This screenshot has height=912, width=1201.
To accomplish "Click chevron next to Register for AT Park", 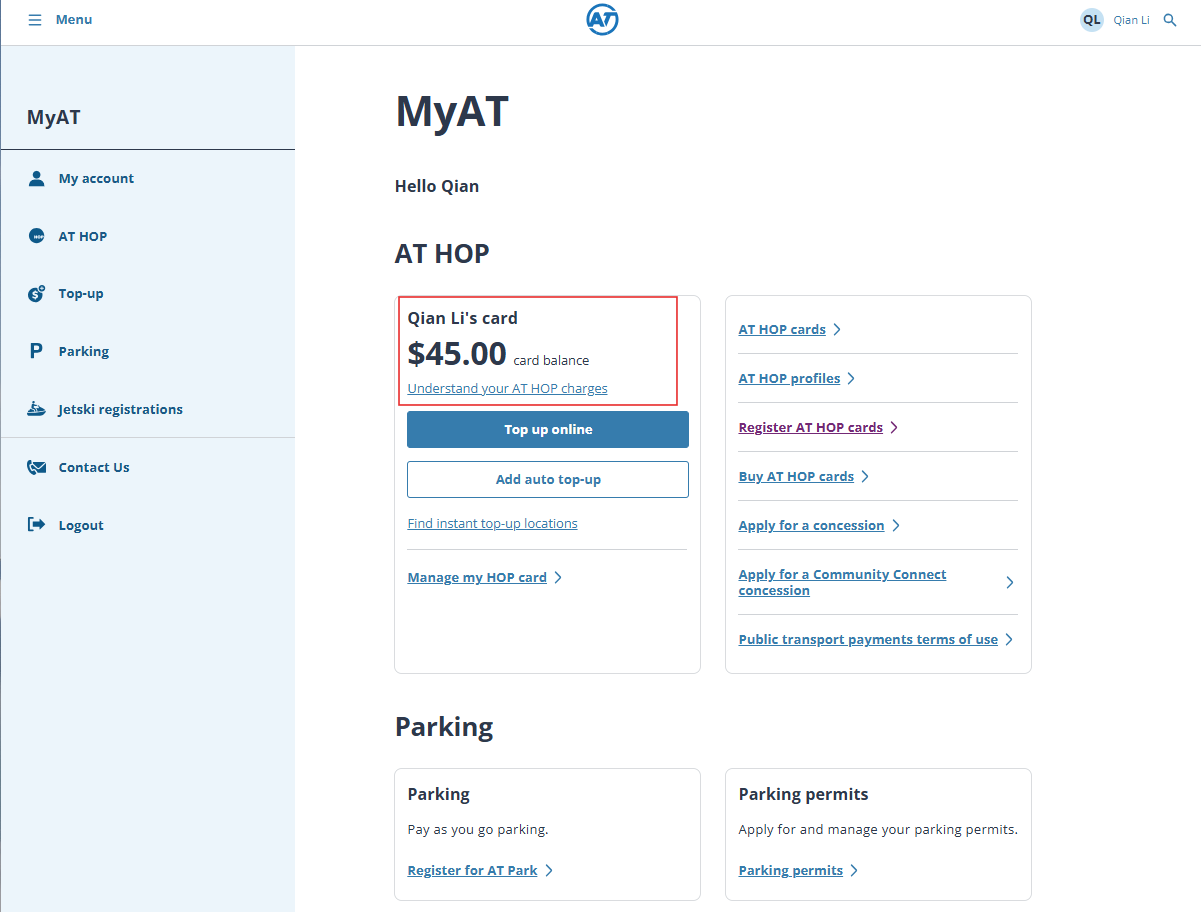I will click(x=549, y=870).
